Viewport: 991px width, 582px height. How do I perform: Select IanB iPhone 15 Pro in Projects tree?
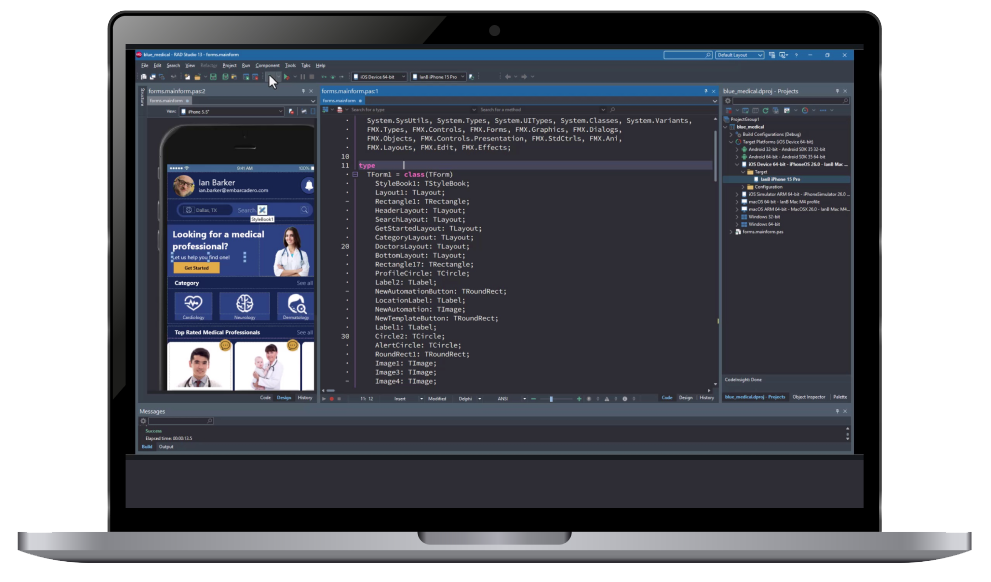[x=780, y=179]
